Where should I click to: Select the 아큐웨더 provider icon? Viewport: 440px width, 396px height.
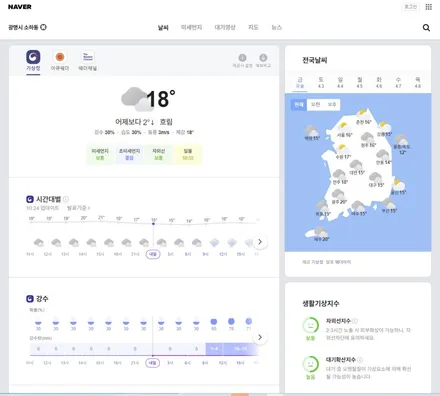(x=60, y=57)
